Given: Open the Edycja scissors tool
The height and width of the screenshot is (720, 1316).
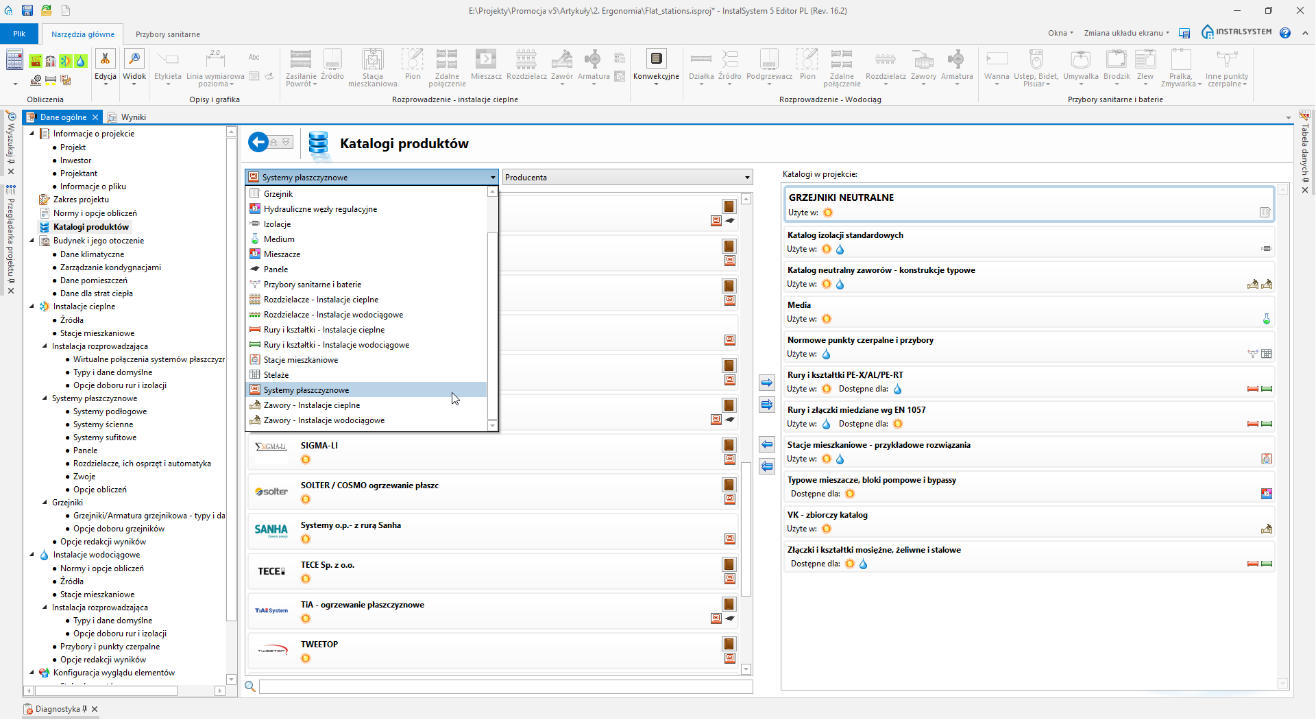Looking at the screenshot, I should [x=105, y=58].
